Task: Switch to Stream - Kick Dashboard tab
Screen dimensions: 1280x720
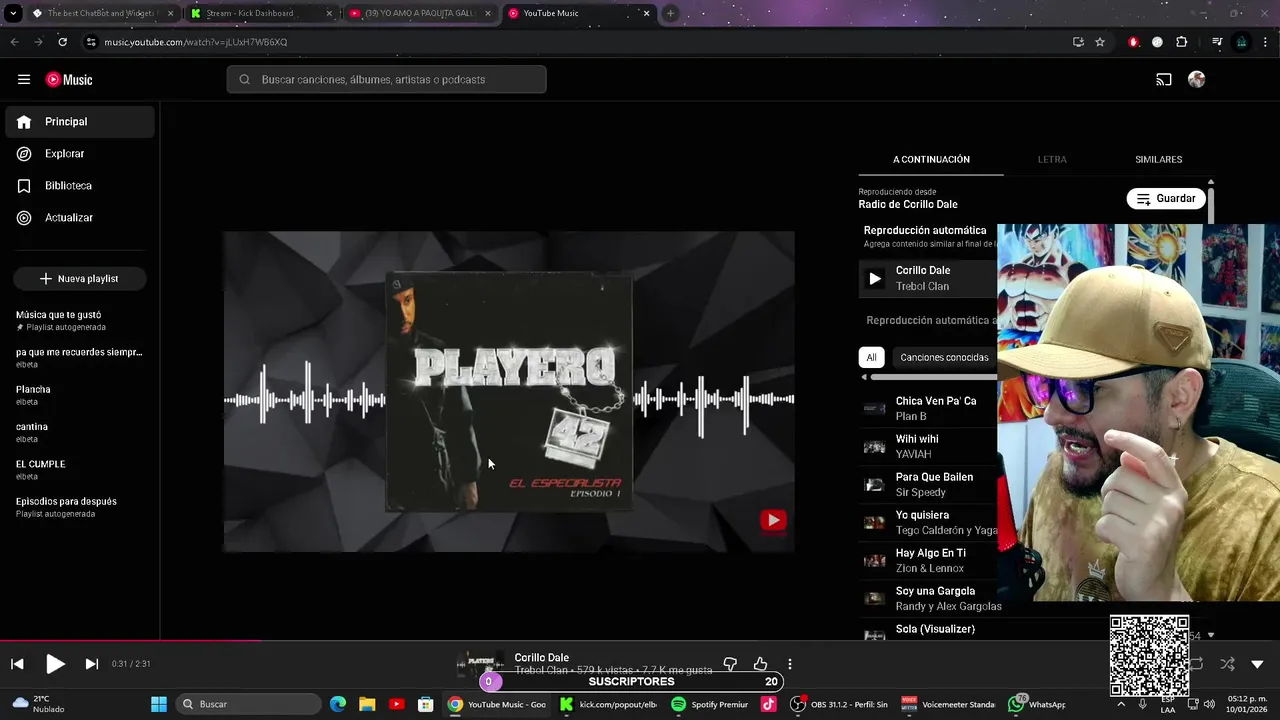Action: click(260, 13)
